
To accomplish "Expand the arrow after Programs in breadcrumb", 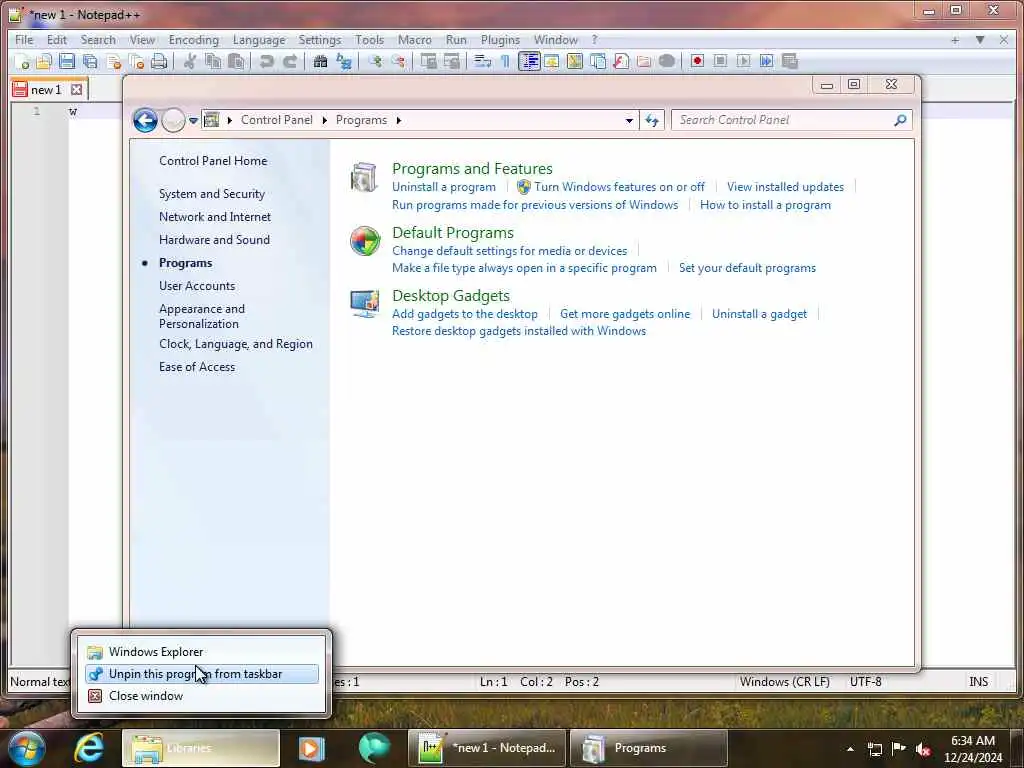I will pos(398,120).
